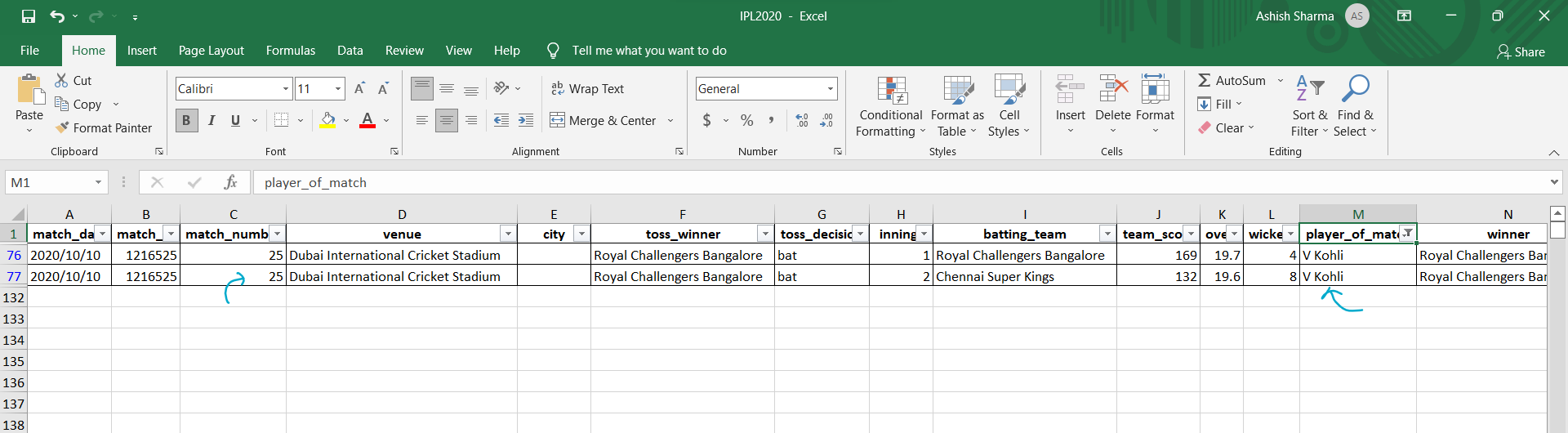Open the batting_team filter dropdown

(1107, 234)
